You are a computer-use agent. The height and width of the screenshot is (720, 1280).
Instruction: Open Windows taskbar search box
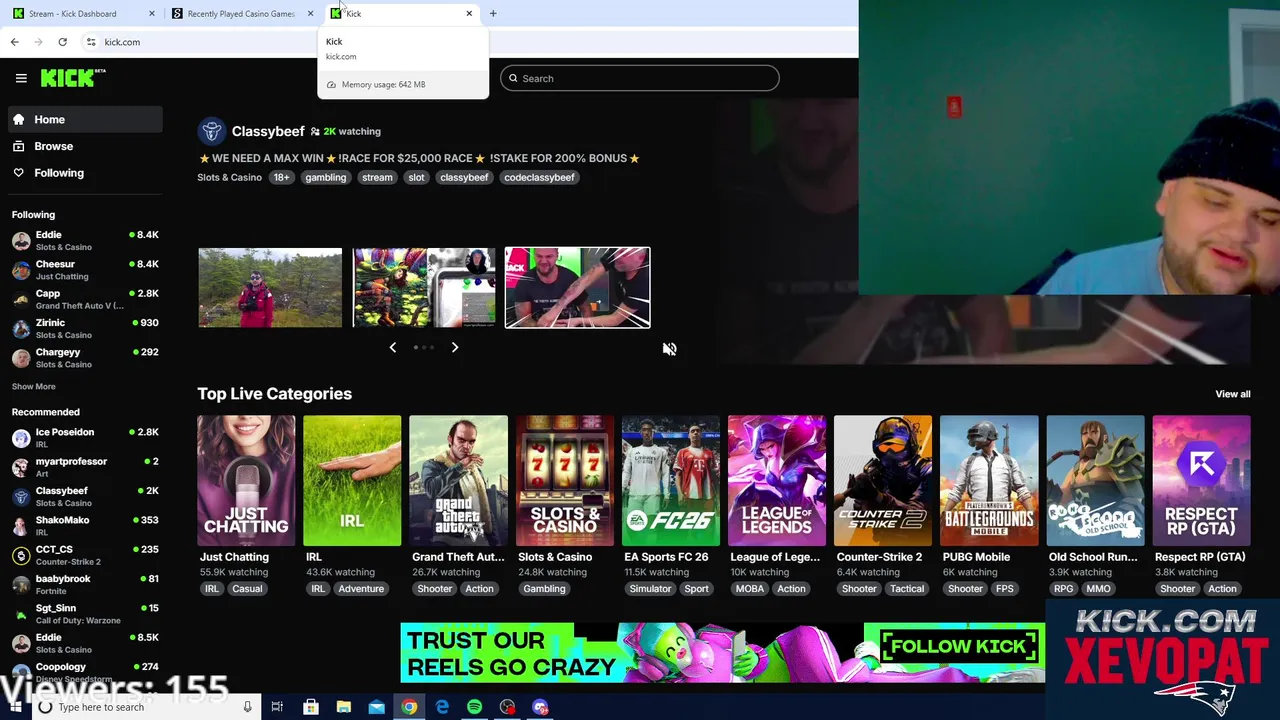[x=144, y=707]
